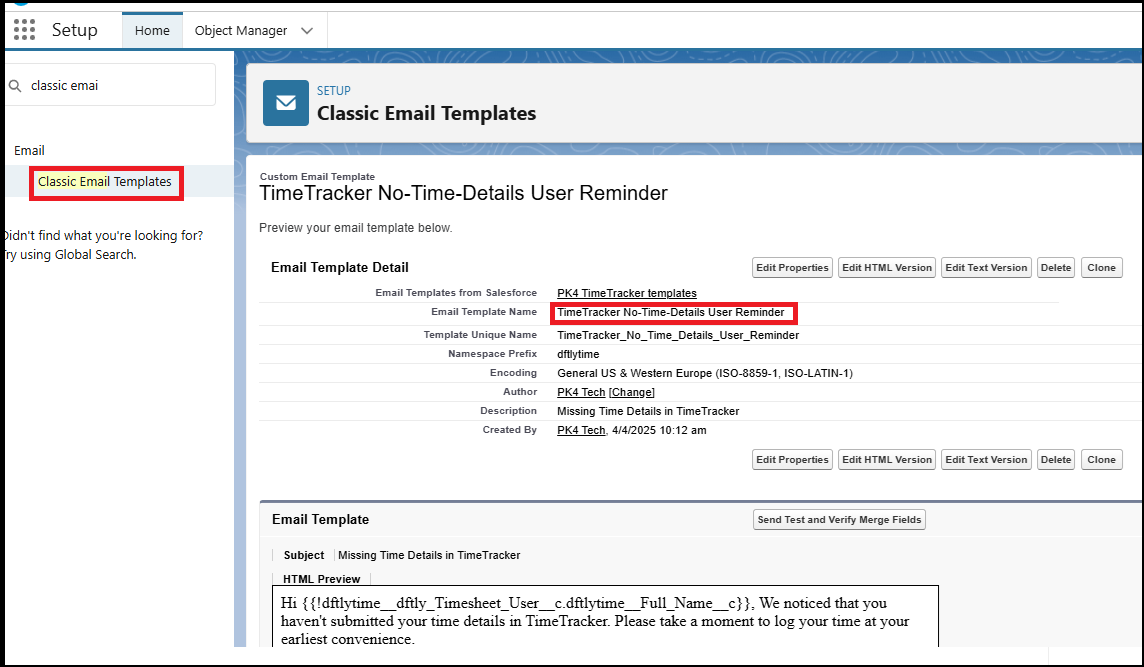The width and height of the screenshot is (1144, 667).
Task: Click the Email Template Name value
Action: point(670,312)
